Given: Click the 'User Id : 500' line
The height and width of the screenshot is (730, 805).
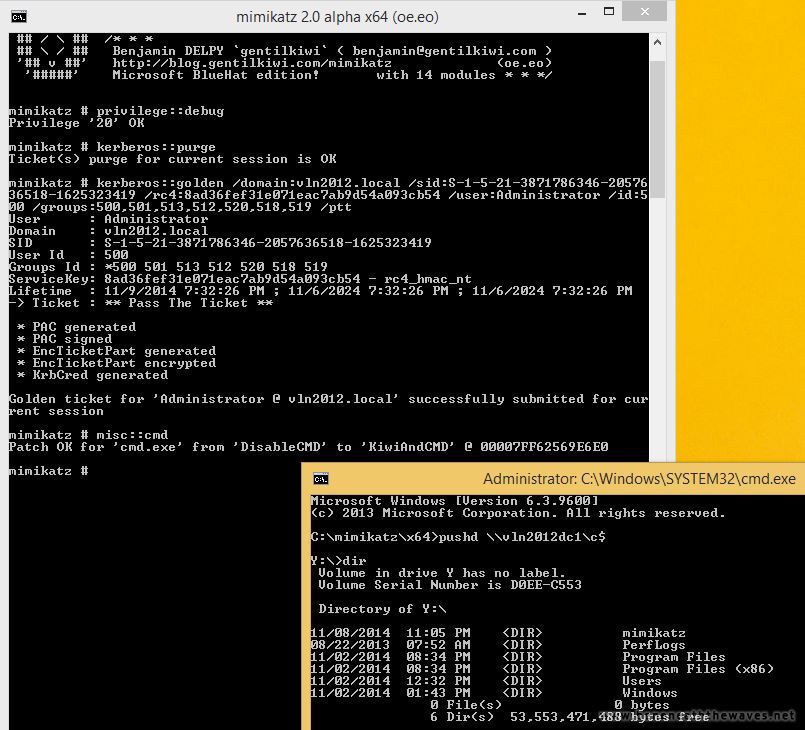Looking at the screenshot, I should click(x=68, y=255).
